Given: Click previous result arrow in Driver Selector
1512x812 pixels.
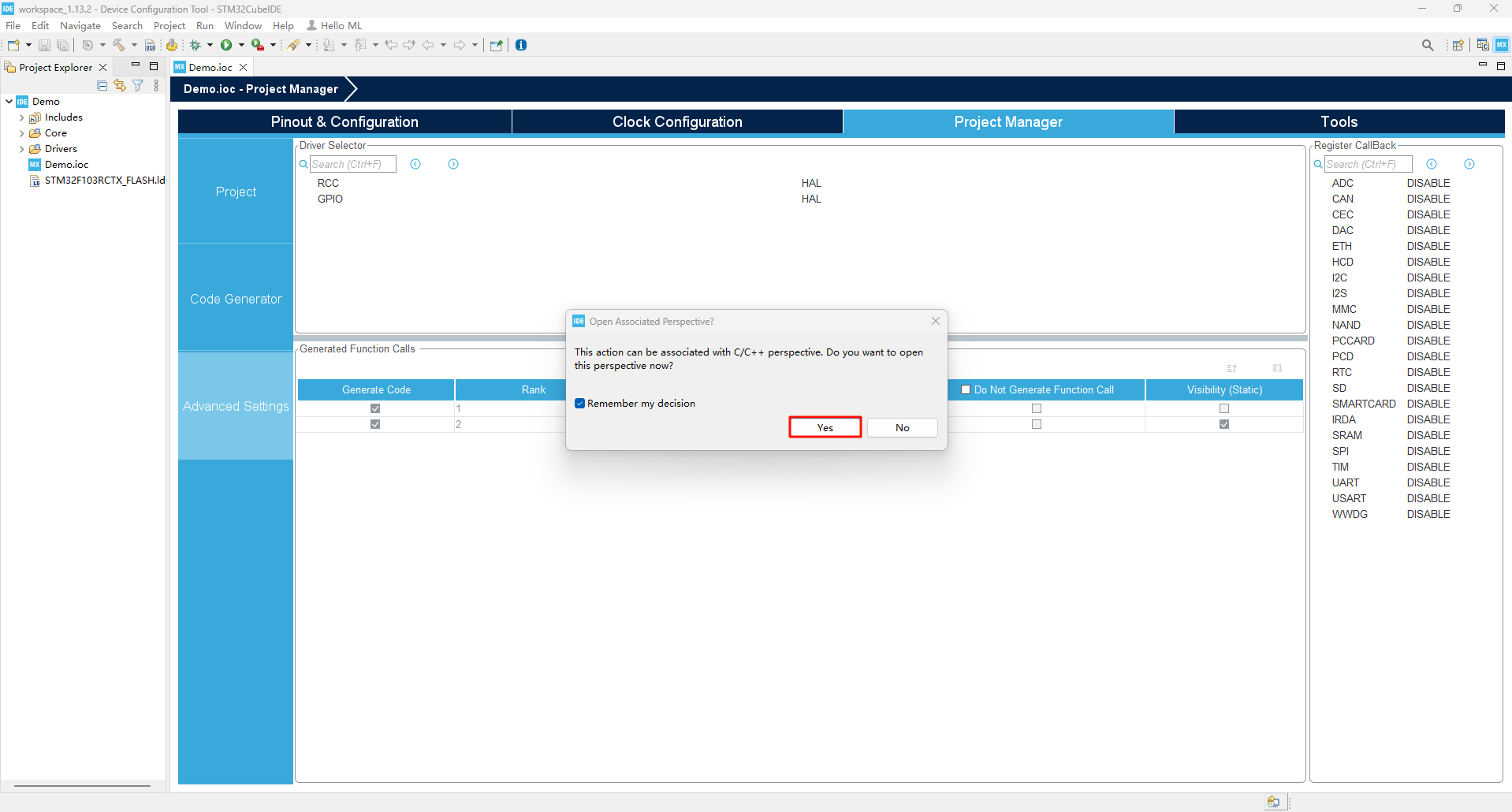Looking at the screenshot, I should (415, 164).
